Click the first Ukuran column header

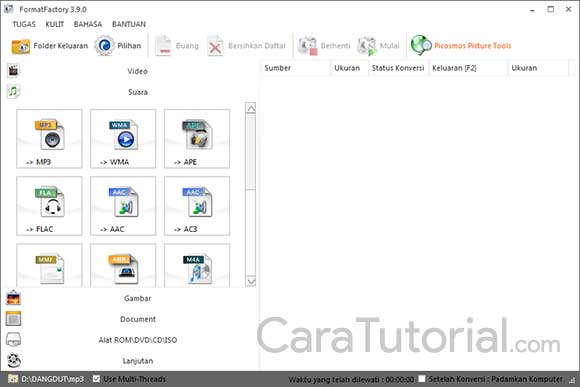click(349, 68)
